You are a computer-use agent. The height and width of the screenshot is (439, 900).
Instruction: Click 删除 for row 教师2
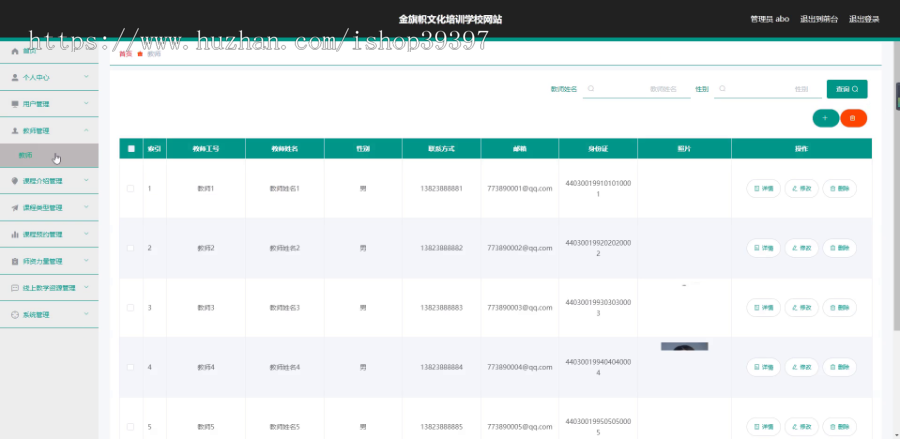click(x=839, y=248)
